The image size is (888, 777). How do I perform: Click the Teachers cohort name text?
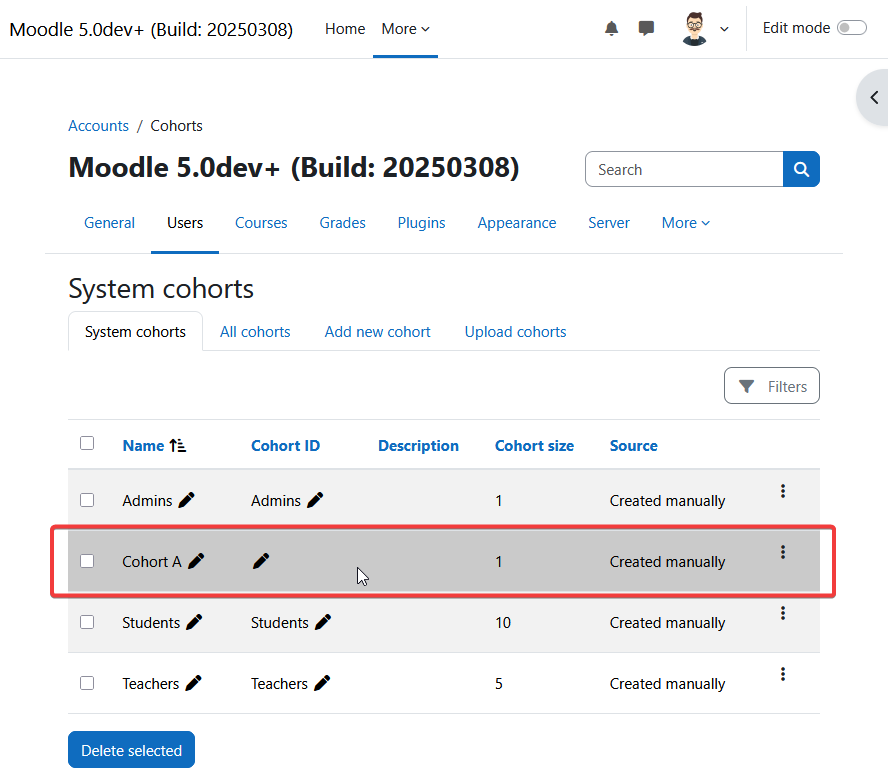151,684
